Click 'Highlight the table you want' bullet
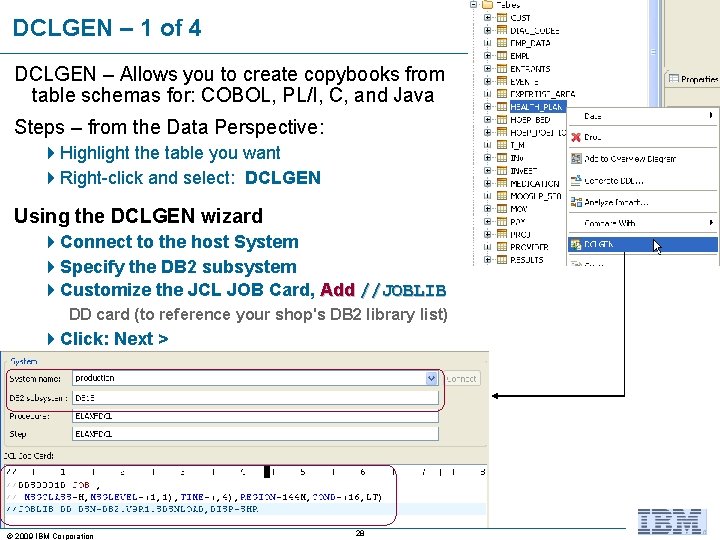The height and width of the screenshot is (540, 720). click(170, 153)
